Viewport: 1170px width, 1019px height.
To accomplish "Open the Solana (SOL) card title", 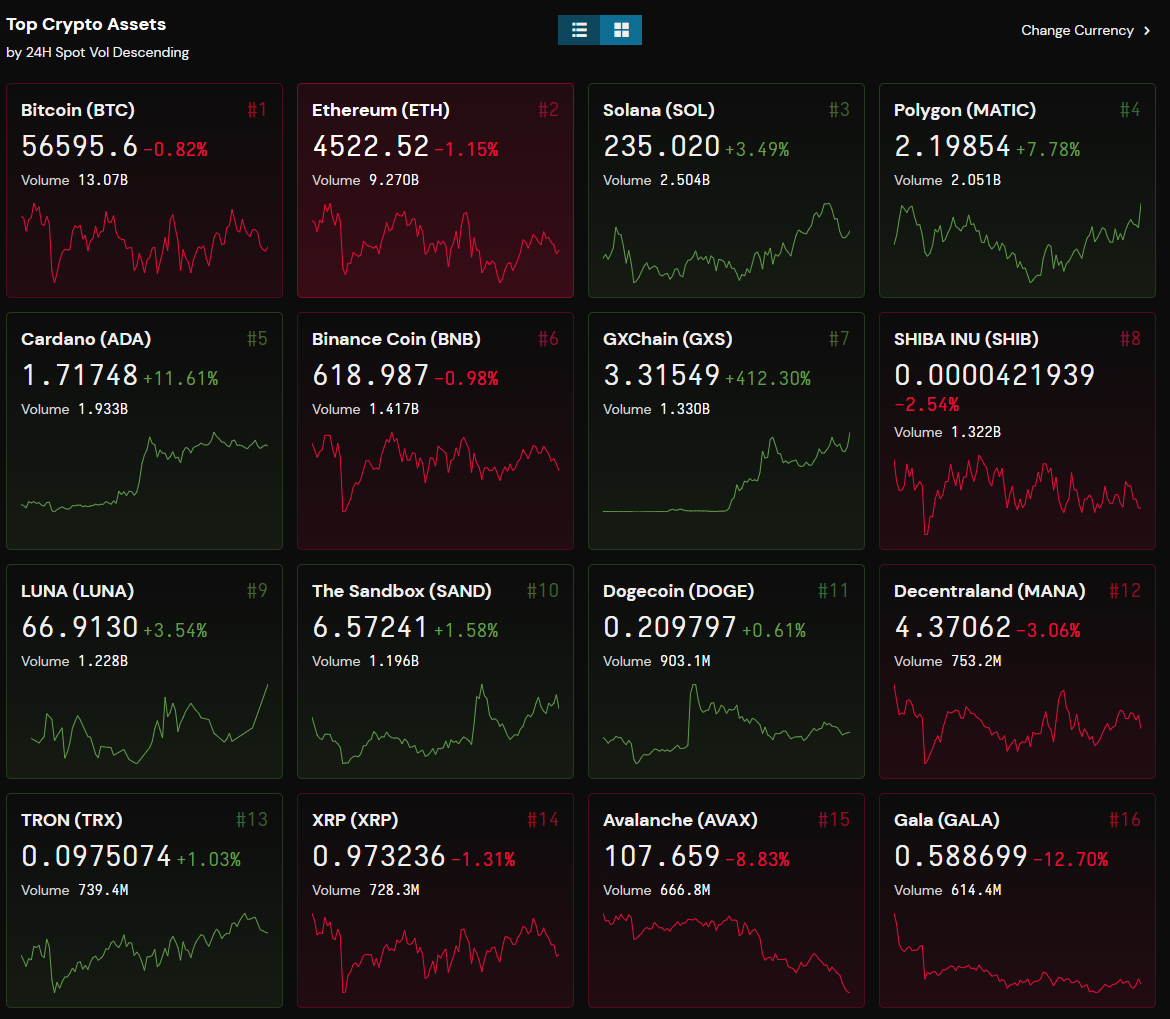I will click(x=659, y=110).
